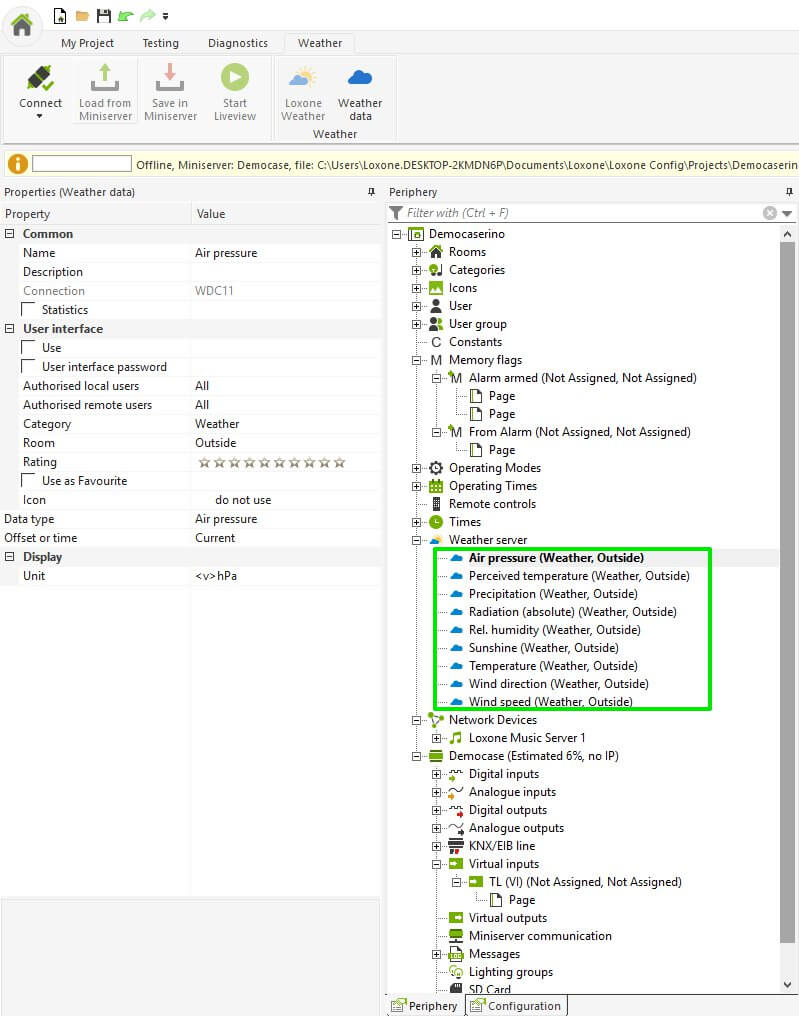Click the Connect icon in the ribbon
Screen dimensions: 799x1016
coord(40,80)
